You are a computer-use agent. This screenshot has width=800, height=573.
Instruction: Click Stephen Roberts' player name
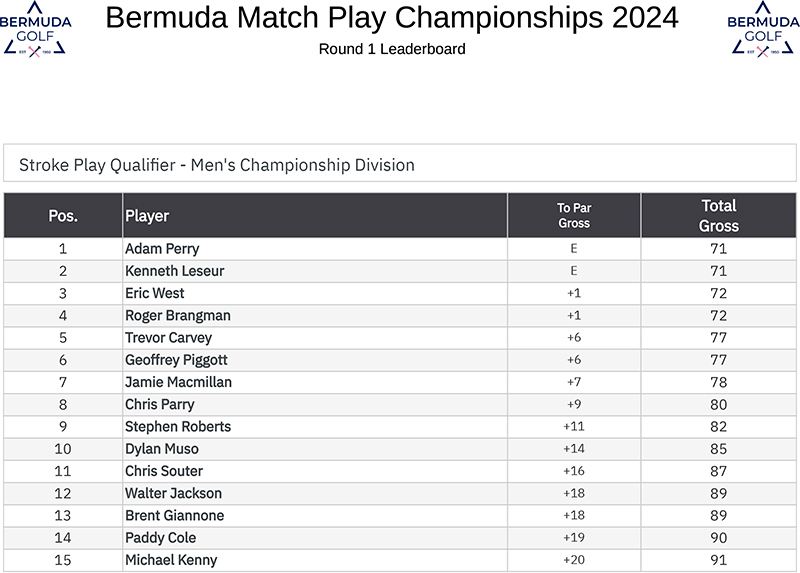pos(178,426)
